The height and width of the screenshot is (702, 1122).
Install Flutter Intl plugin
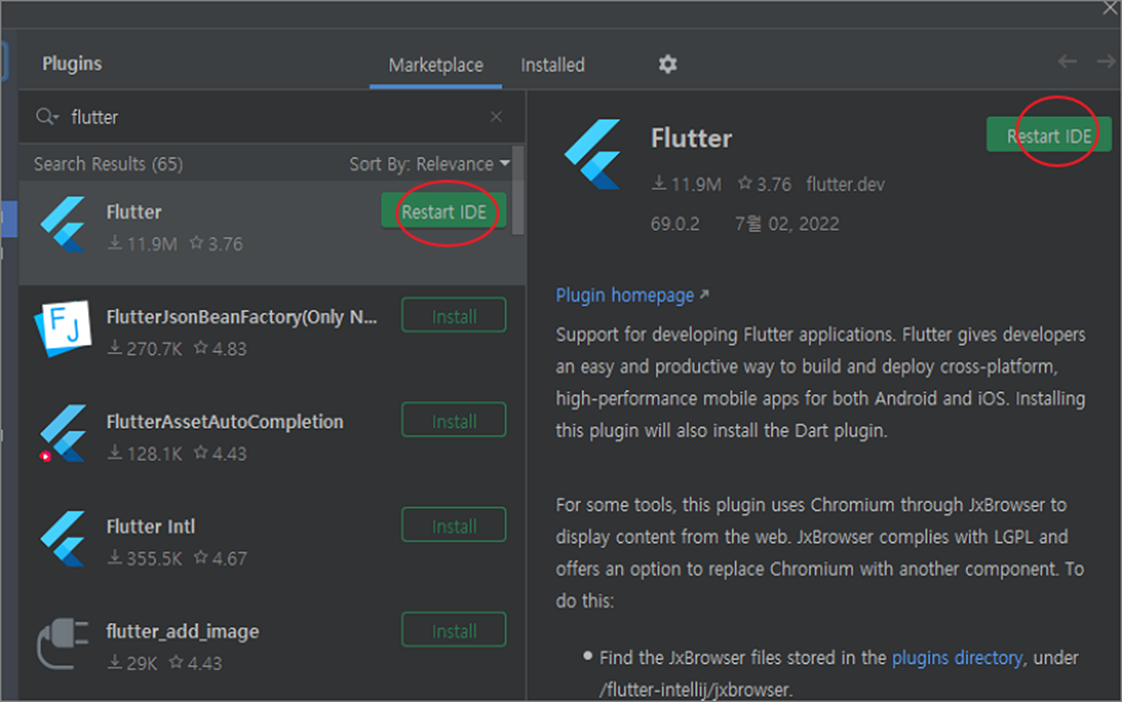(454, 525)
